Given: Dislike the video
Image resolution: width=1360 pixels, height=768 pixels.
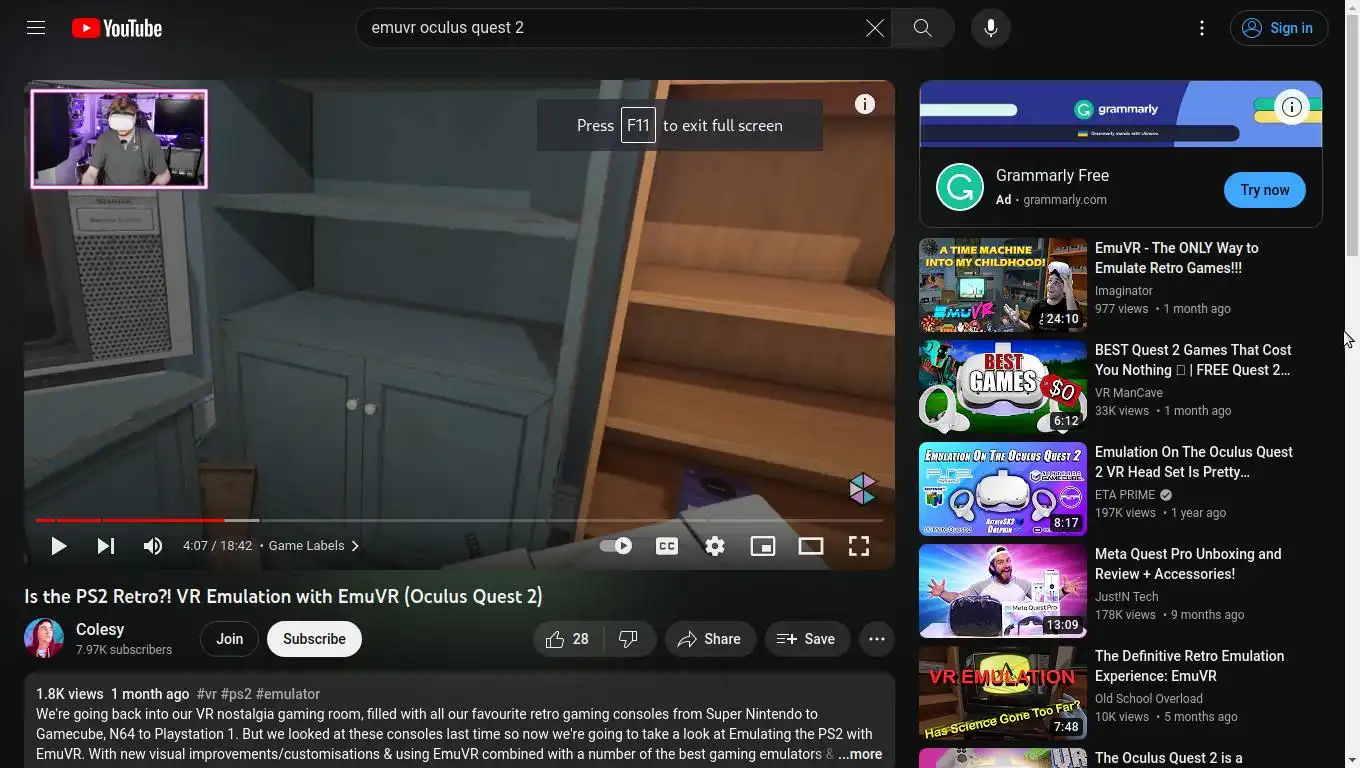Looking at the screenshot, I should click(x=629, y=639).
